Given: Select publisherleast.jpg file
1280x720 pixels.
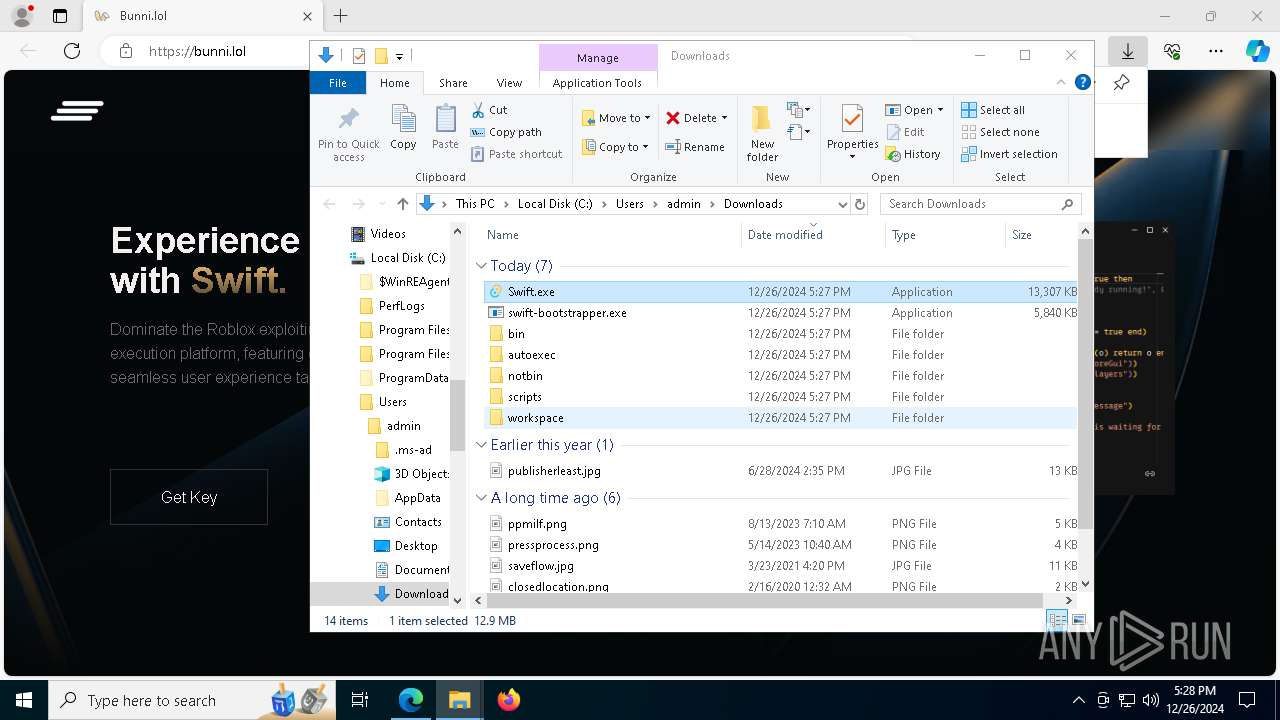Looking at the screenshot, I should 781,471.
